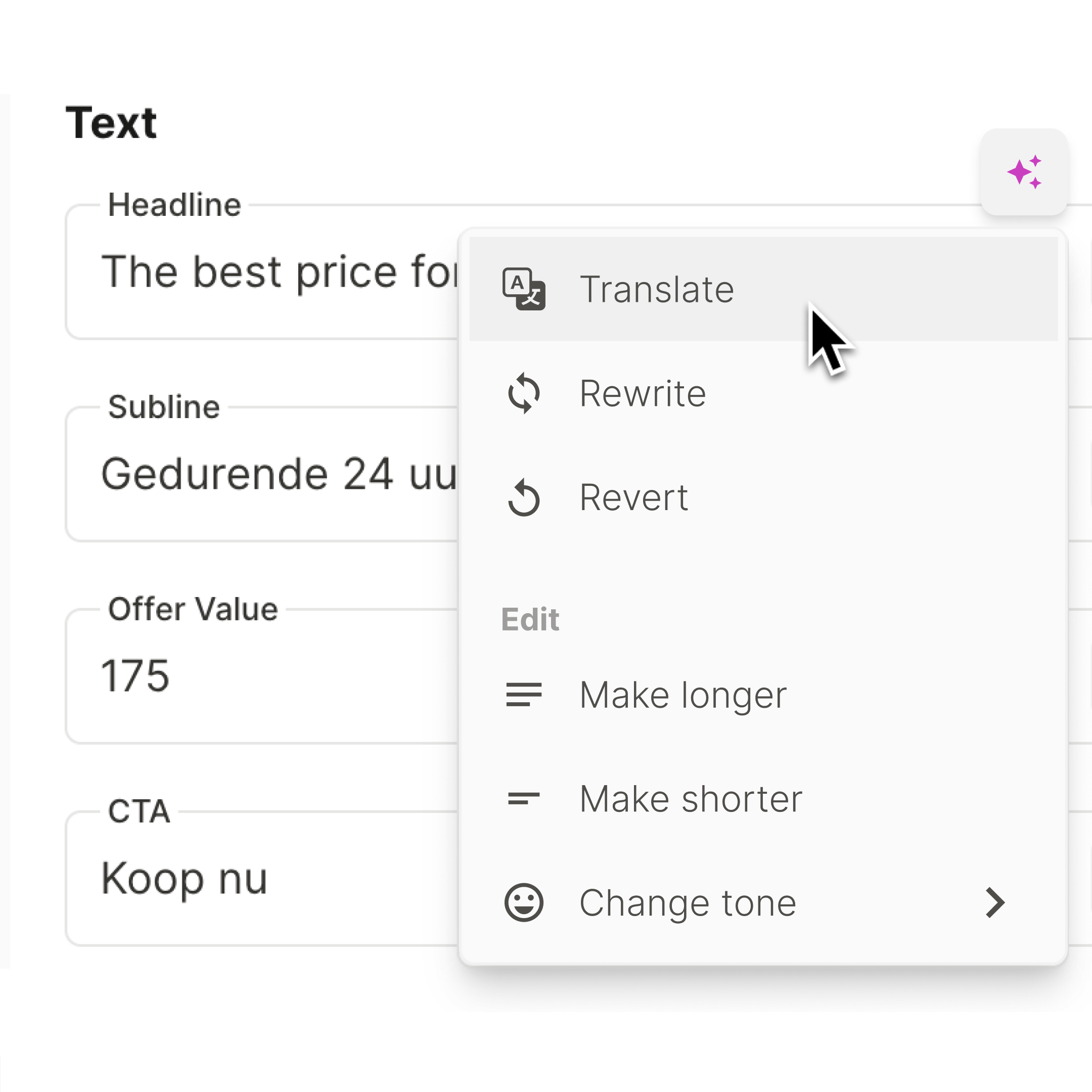Image resolution: width=1092 pixels, height=1092 pixels.
Task: Select Translate from the AI menu
Action: click(657, 289)
